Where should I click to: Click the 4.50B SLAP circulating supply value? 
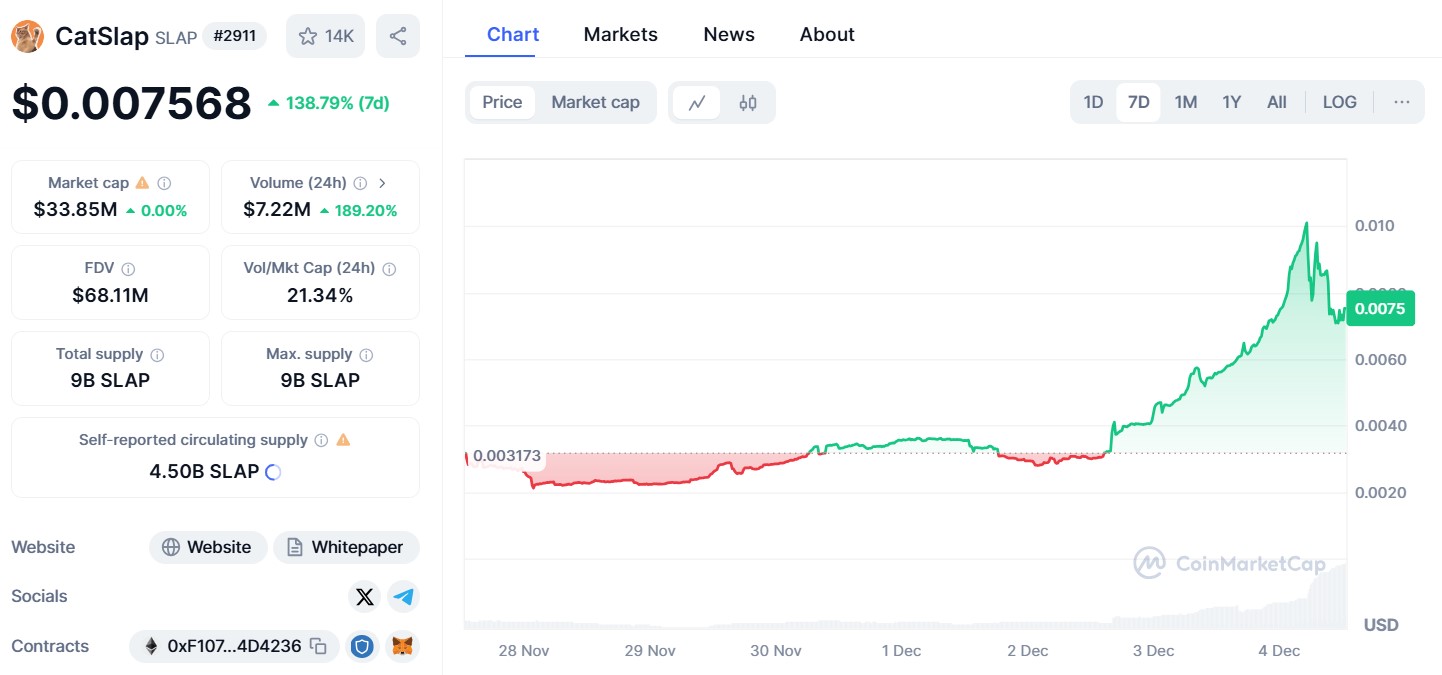click(x=204, y=471)
